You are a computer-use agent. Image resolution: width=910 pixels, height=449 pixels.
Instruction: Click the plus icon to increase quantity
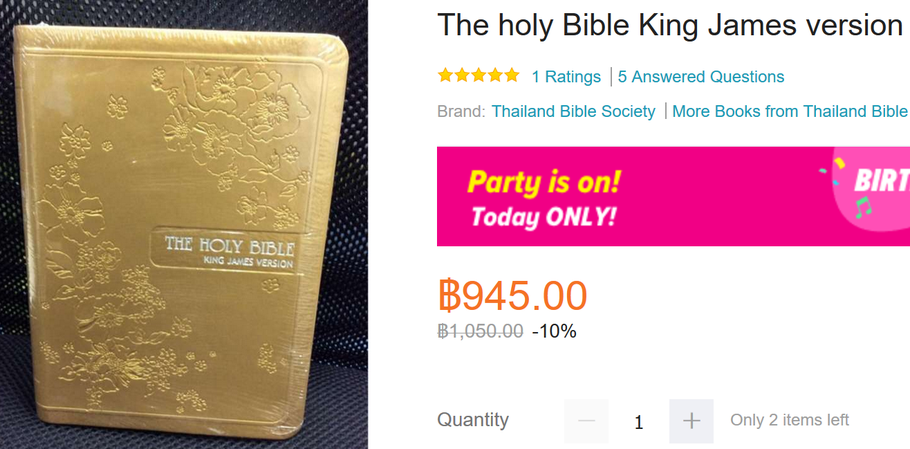pyautogui.click(x=691, y=421)
